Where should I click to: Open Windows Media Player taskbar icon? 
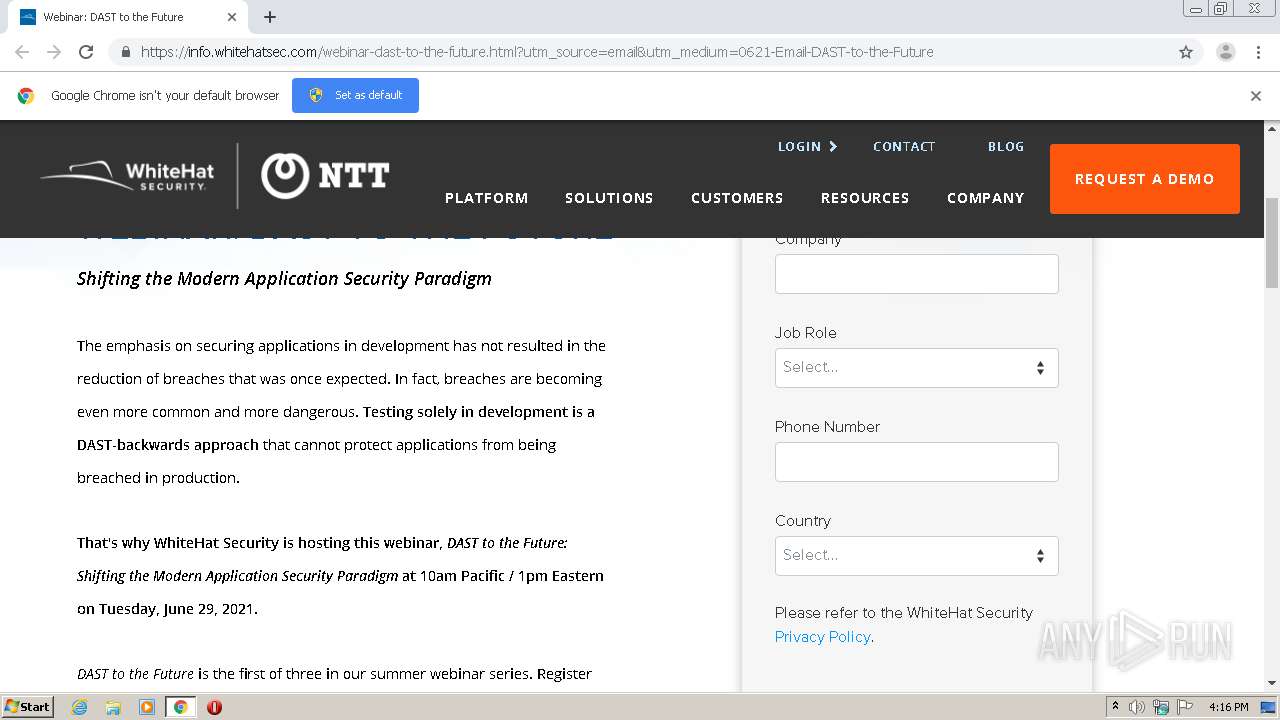(x=147, y=707)
